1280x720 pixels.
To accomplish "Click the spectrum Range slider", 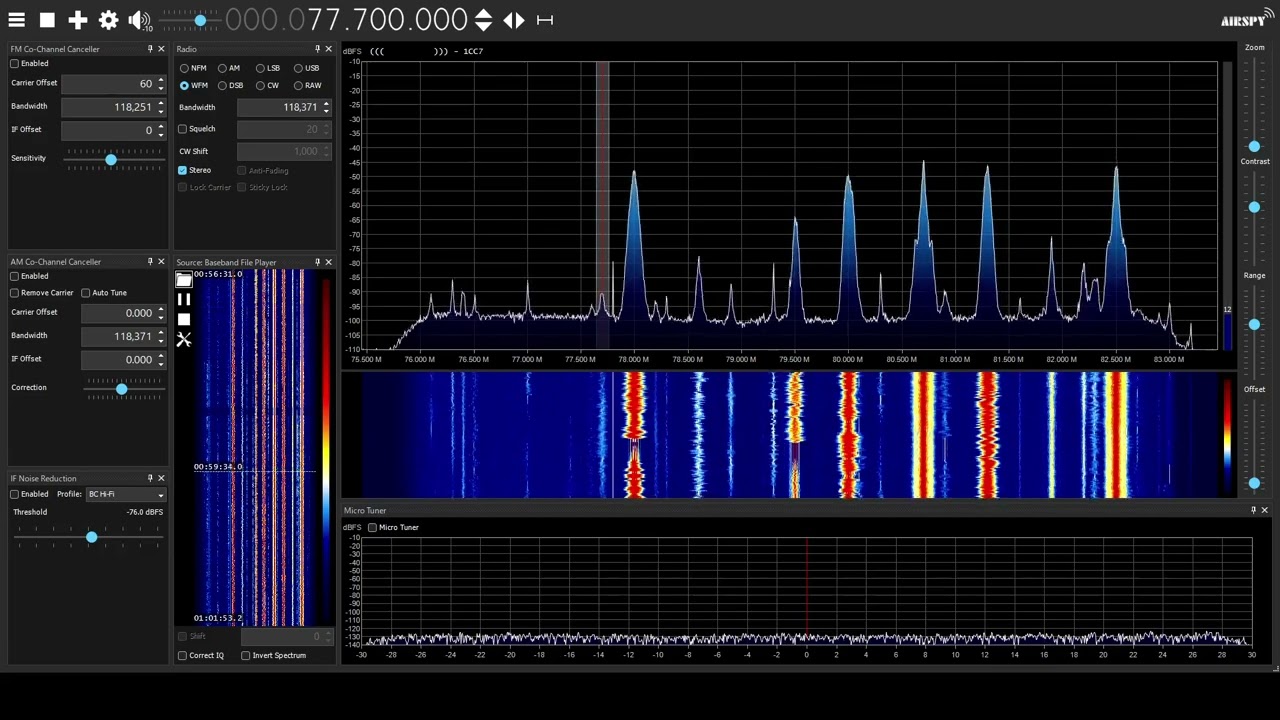I will (1254, 331).
